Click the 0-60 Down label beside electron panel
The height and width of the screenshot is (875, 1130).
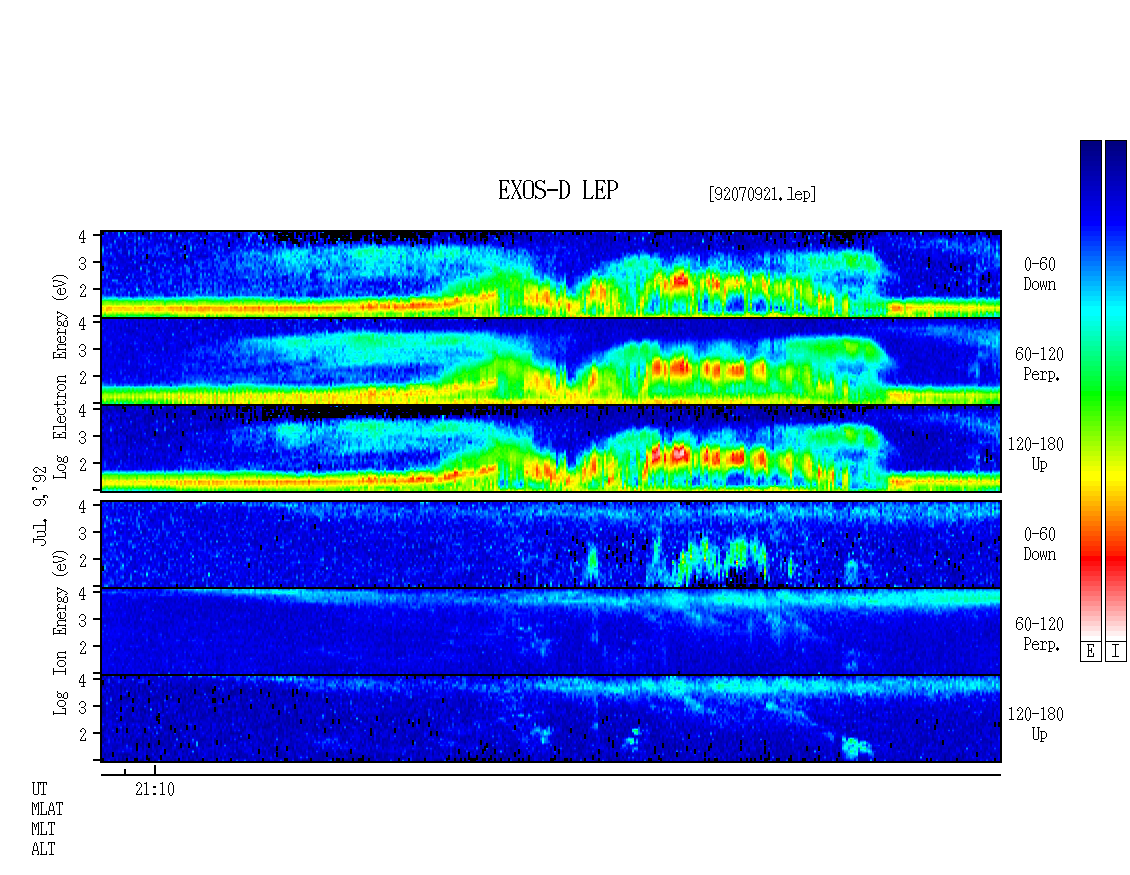[x=1039, y=275]
